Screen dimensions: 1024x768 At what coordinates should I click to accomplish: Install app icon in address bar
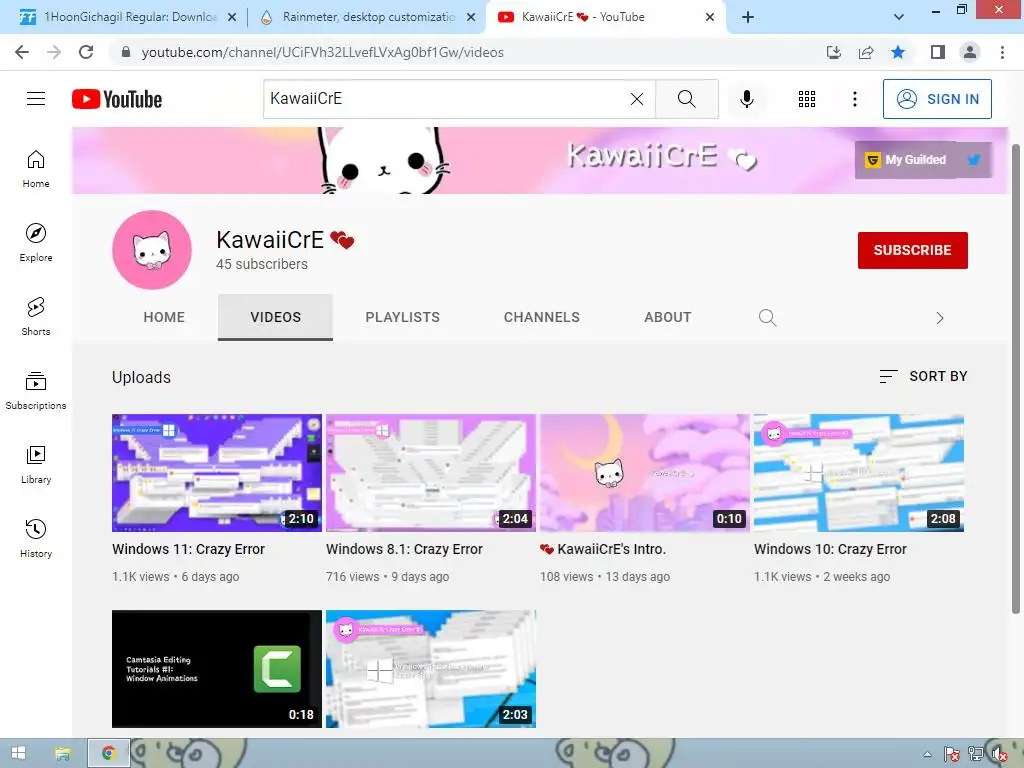click(833, 52)
